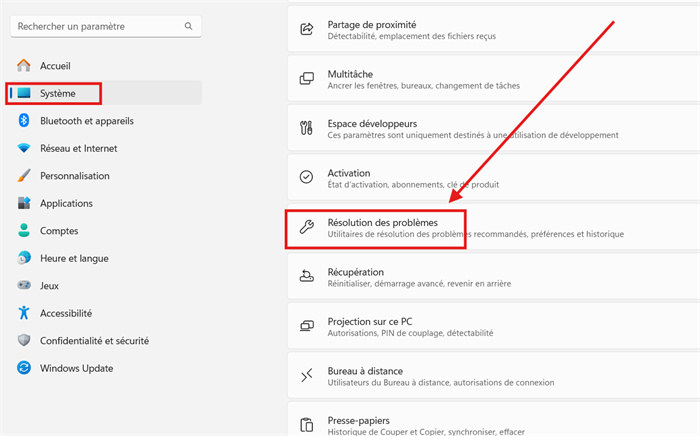Viewport: 700px width, 436px height.
Task: Open Bureau à distance settings
Action: pos(494,376)
